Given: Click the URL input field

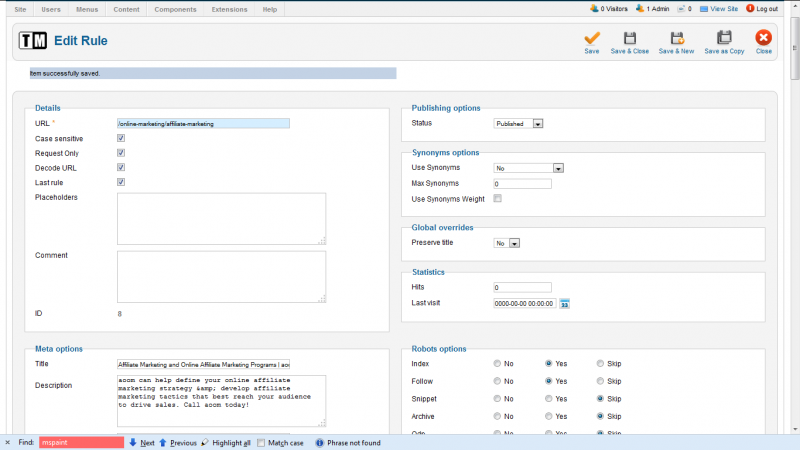Looking at the screenshot, I should (x=203, y=123).
